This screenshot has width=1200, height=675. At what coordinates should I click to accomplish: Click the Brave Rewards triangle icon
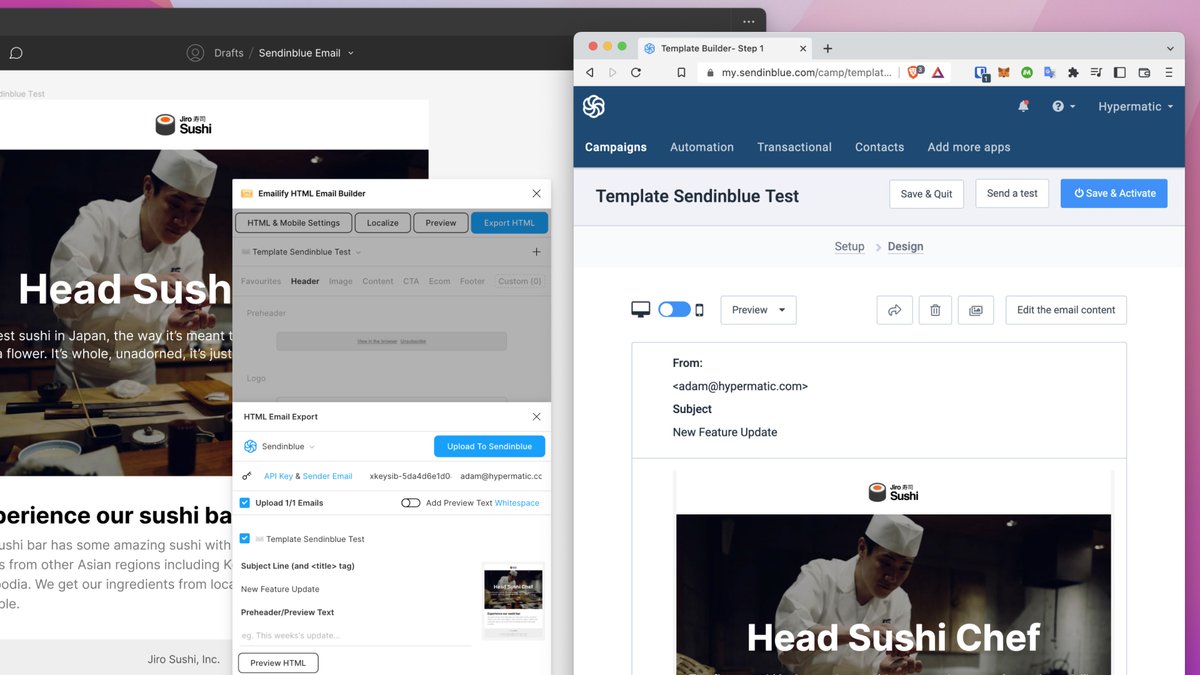point(938,73)
